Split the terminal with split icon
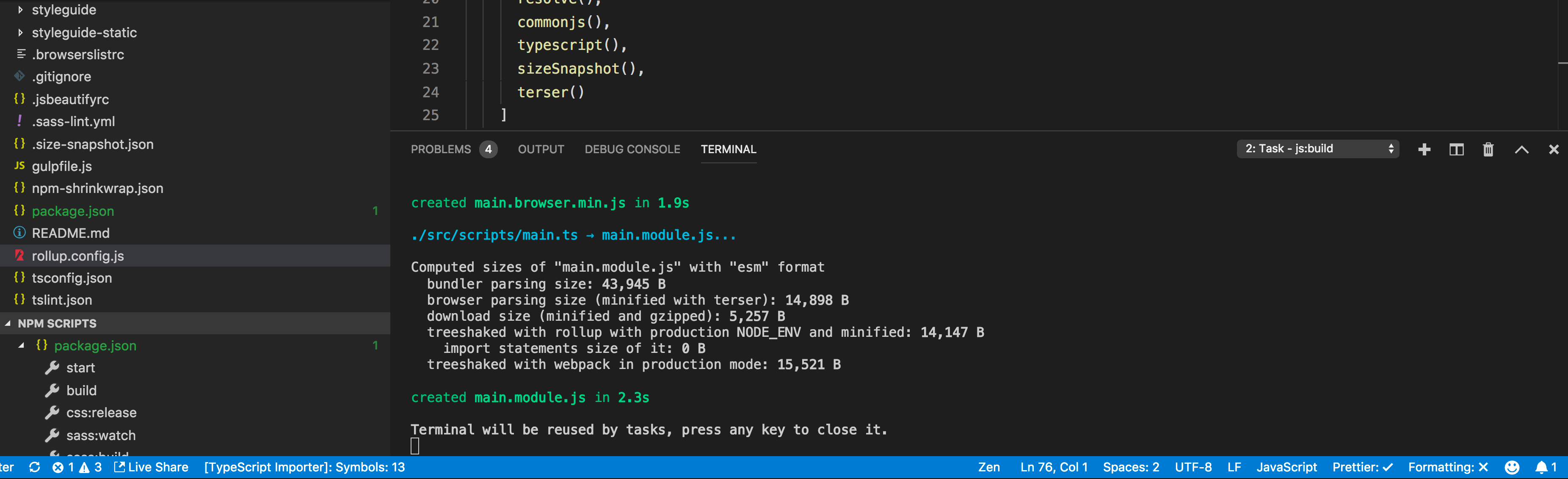The width and height of the screenshot is (1568, 479). pos(1456,150)
